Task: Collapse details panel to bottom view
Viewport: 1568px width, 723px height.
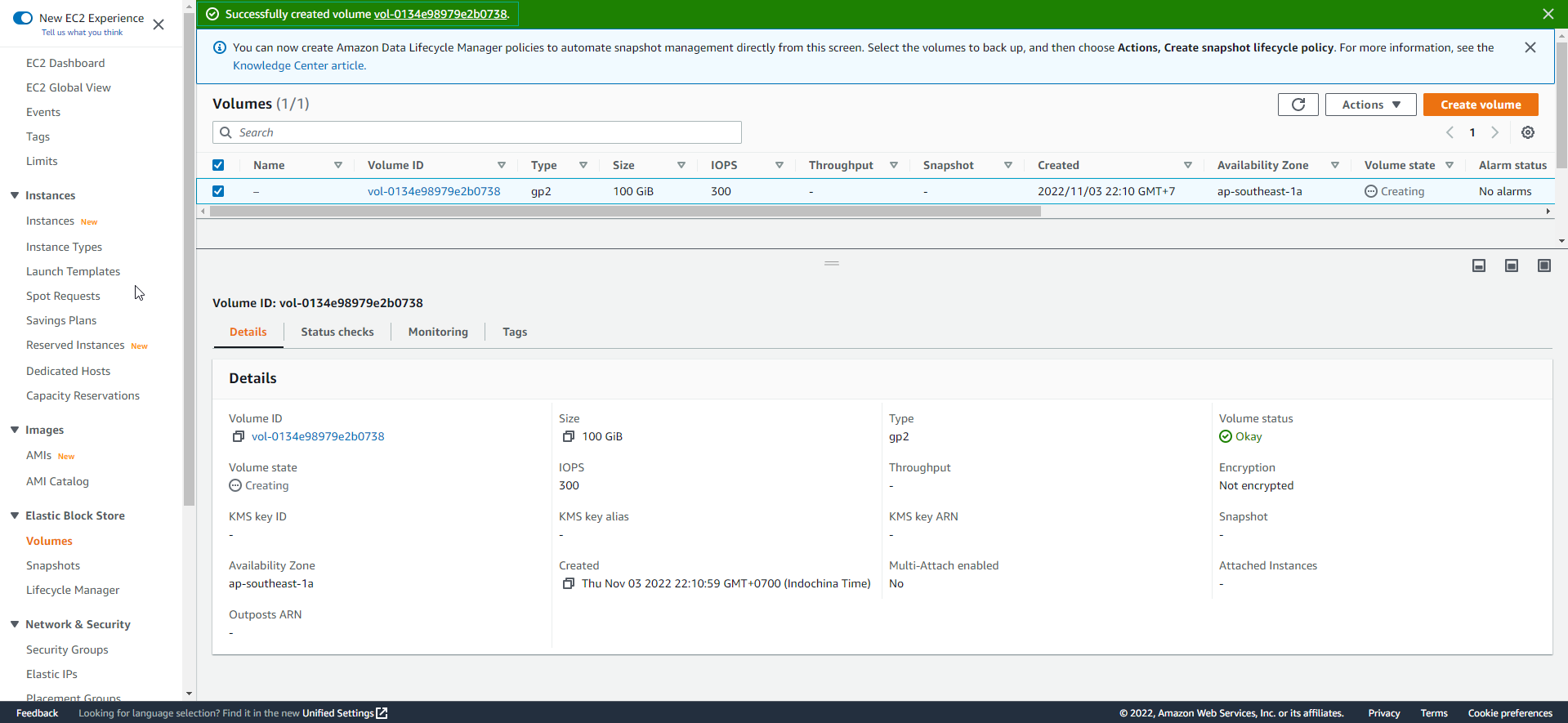Action: (1479, 266)
